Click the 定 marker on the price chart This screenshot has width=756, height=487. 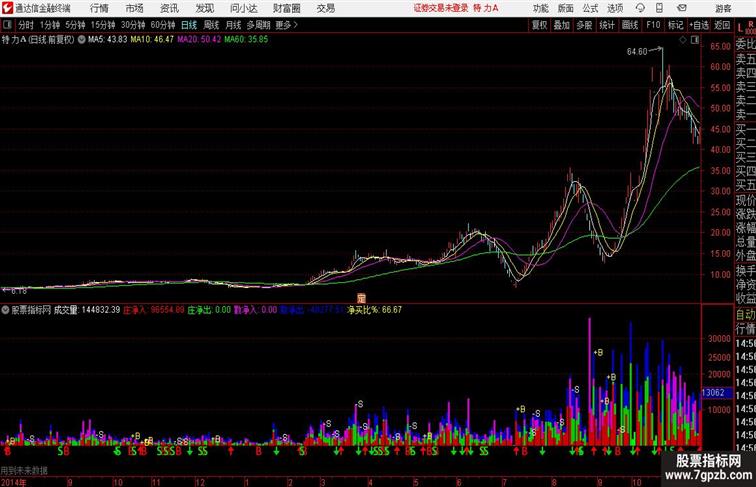[x=361, y=298]
